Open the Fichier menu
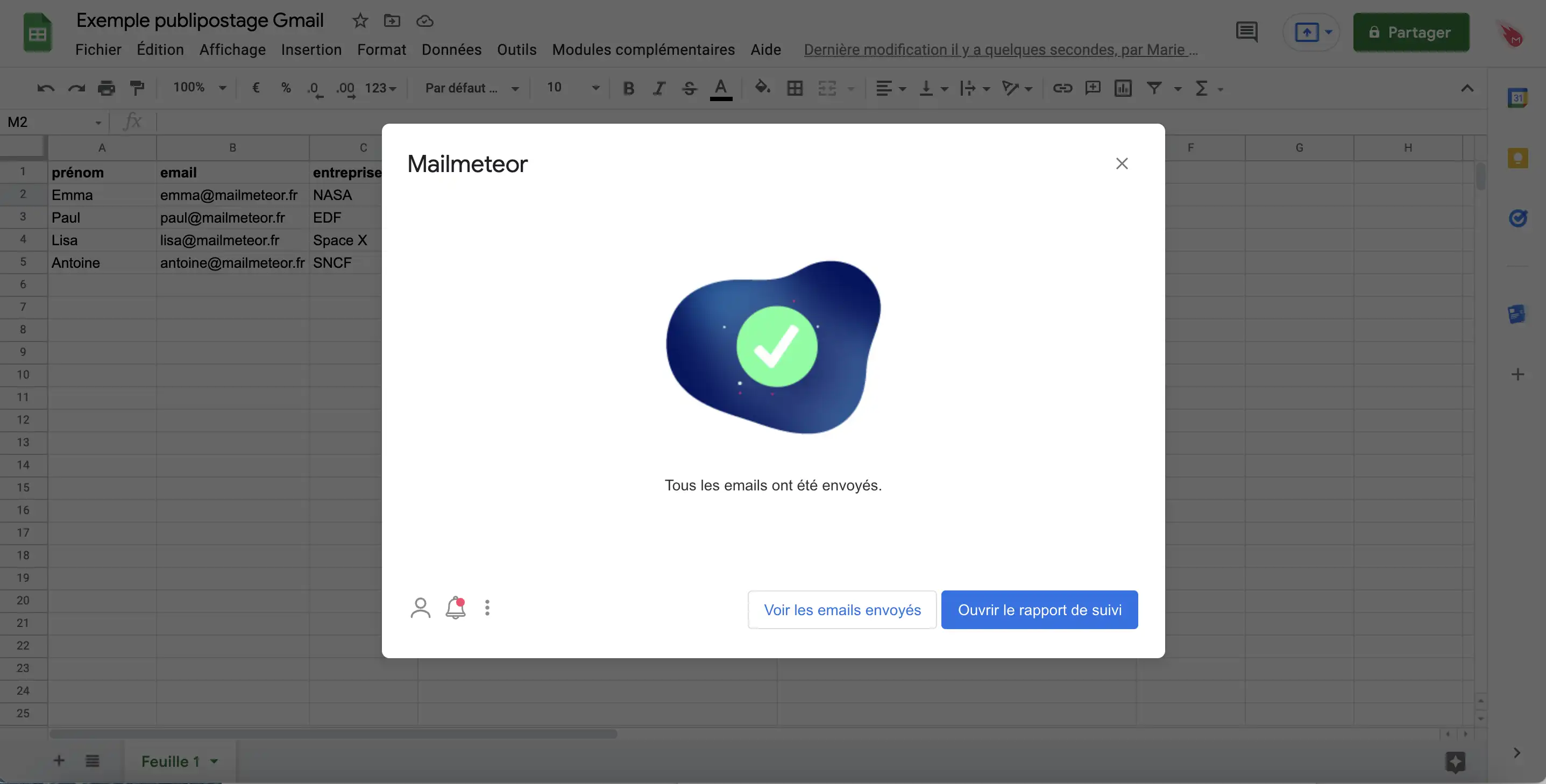The image size is (1546, 784). pyautogui.click(x=98, y=50)
